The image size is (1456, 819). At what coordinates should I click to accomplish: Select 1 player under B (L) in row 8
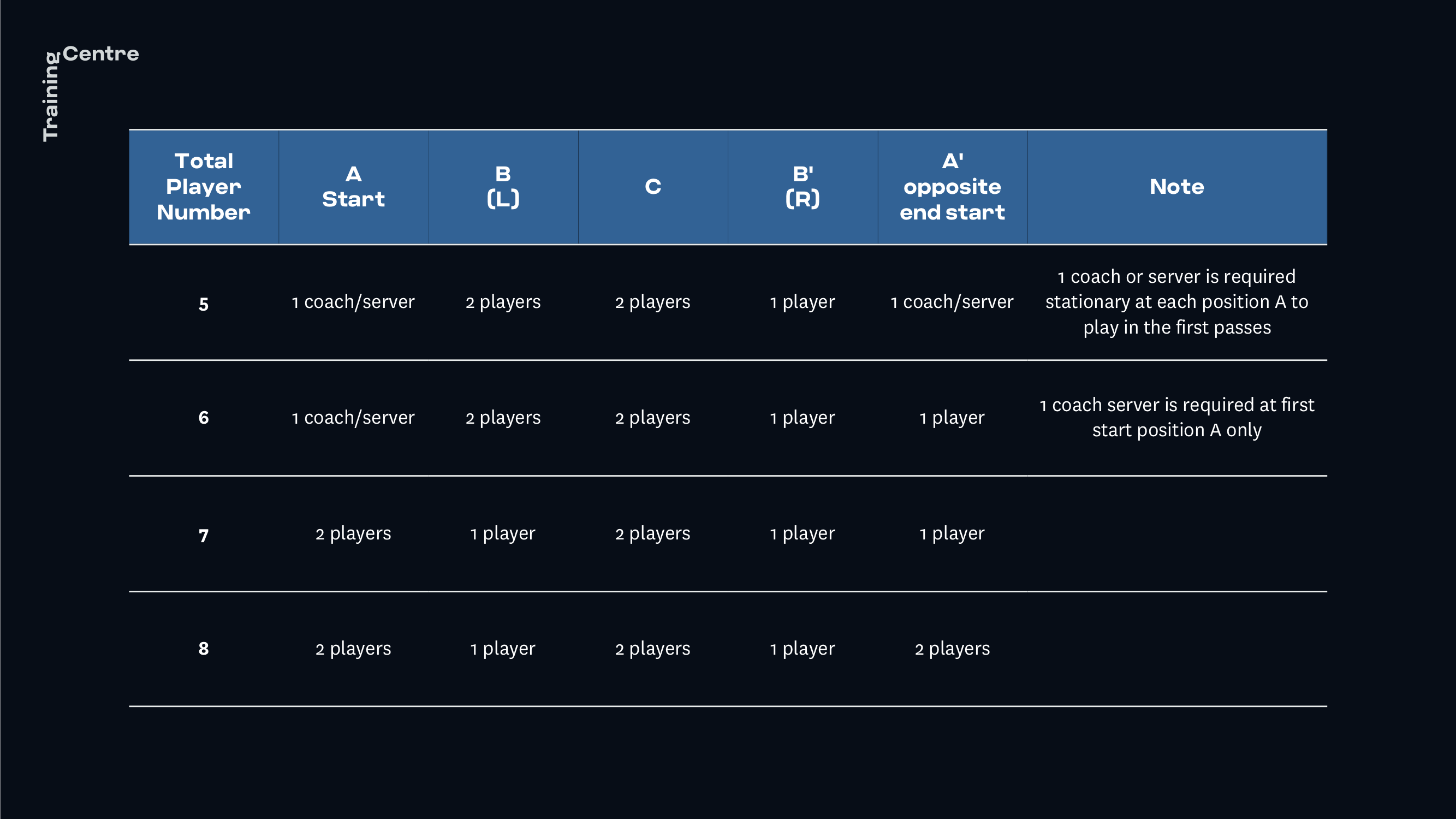point(503,649)
